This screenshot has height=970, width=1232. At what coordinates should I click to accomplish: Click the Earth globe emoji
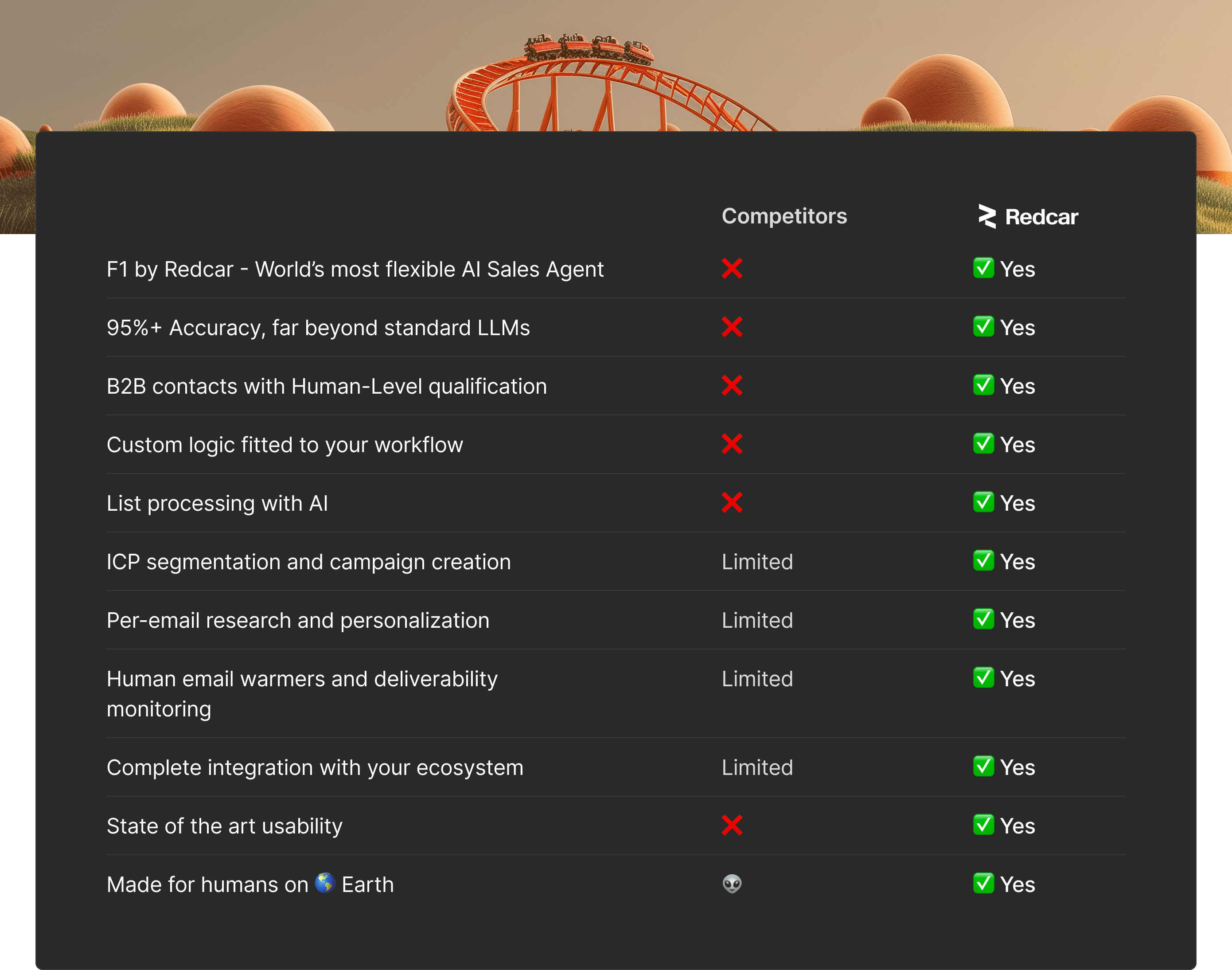[325, 883]
